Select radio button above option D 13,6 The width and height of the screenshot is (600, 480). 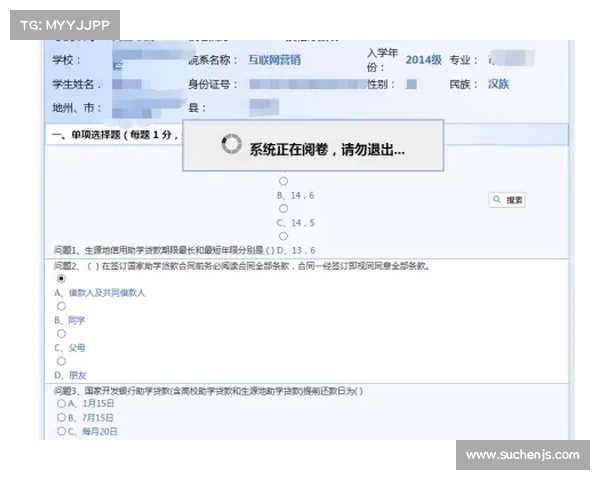click(x=283, y=236)
